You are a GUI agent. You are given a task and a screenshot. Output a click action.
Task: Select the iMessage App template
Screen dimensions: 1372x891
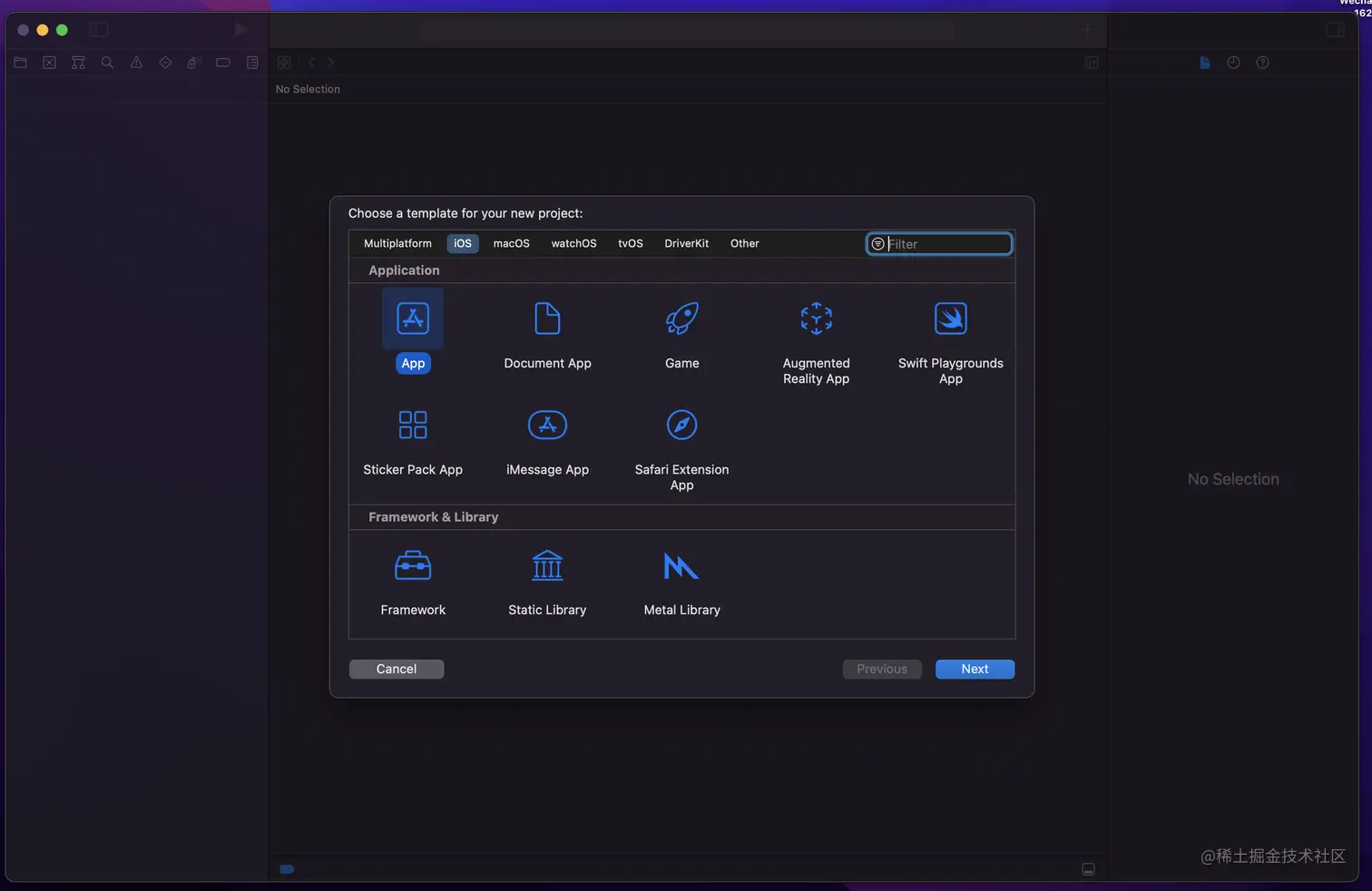click(x=547, y=425)
